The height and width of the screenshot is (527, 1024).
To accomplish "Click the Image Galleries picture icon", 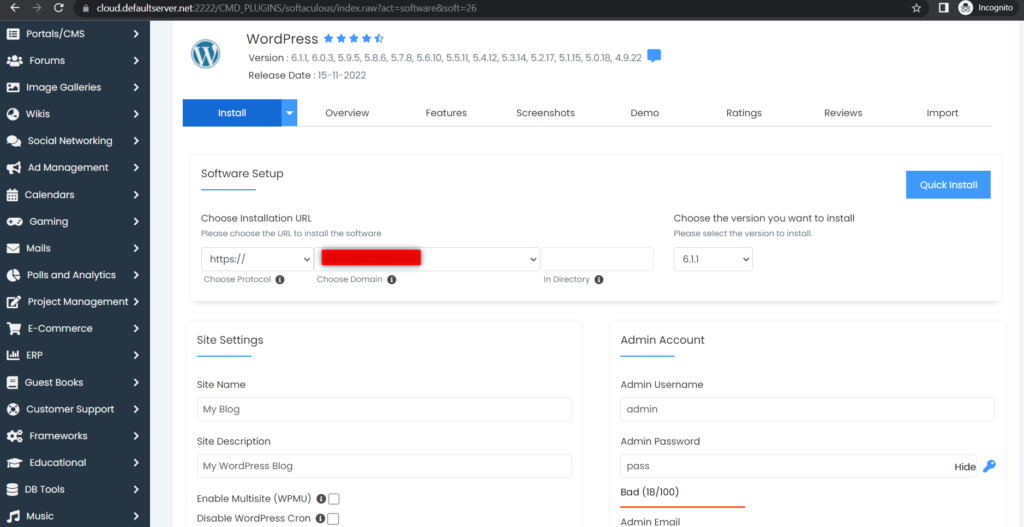I will click(x=12, y=88).
